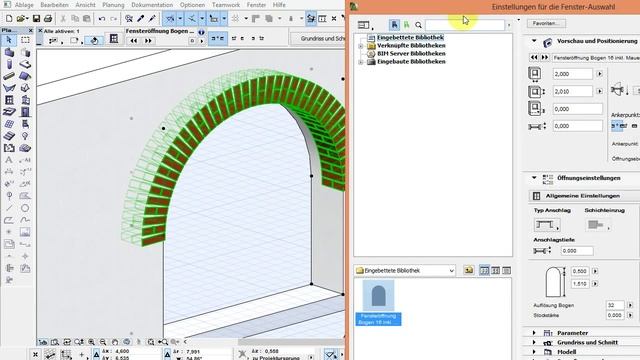The width and height of the screenshot is (640, 360).
Task: Select the Circle tool in the toolbox
Action: (x=25, y=208)
